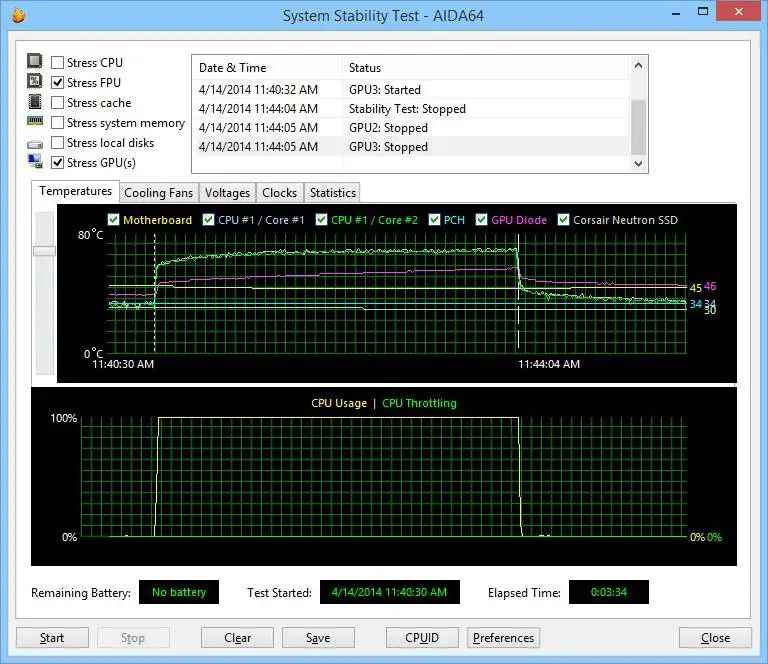Click the CPU Throttling graph legend label
The image size is (768, 664).
[419, 403]
